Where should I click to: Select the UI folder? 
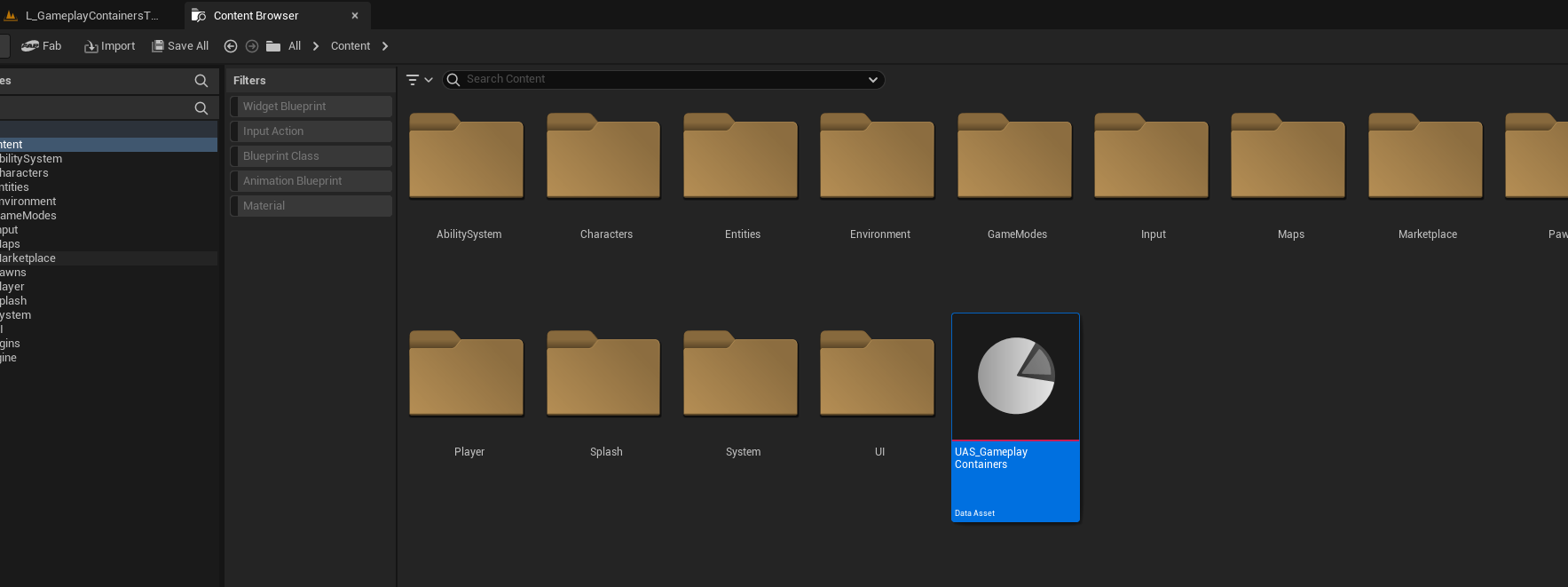click(x=878, y=373)
